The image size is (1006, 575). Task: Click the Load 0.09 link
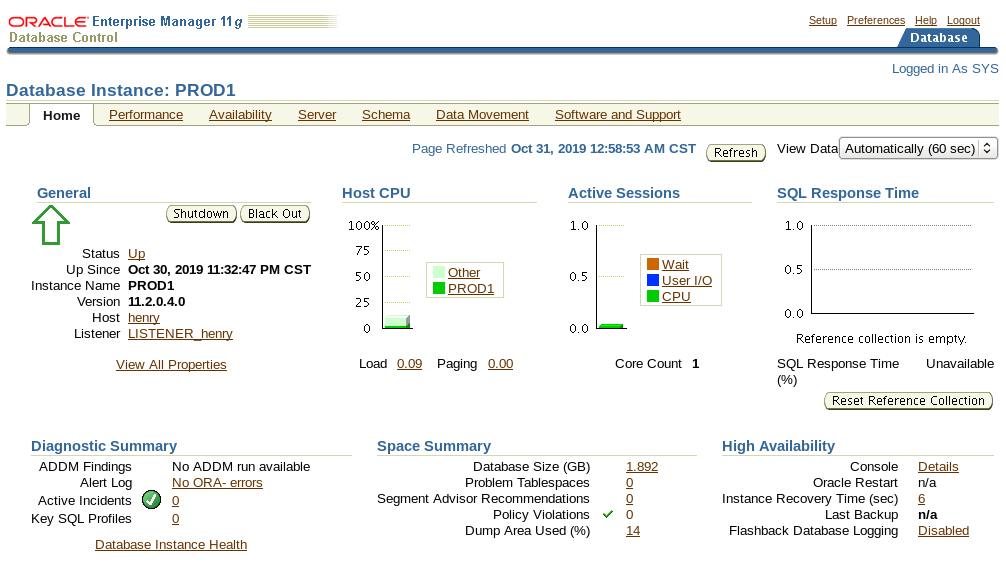pyautogui.click(x=409, y=364)
